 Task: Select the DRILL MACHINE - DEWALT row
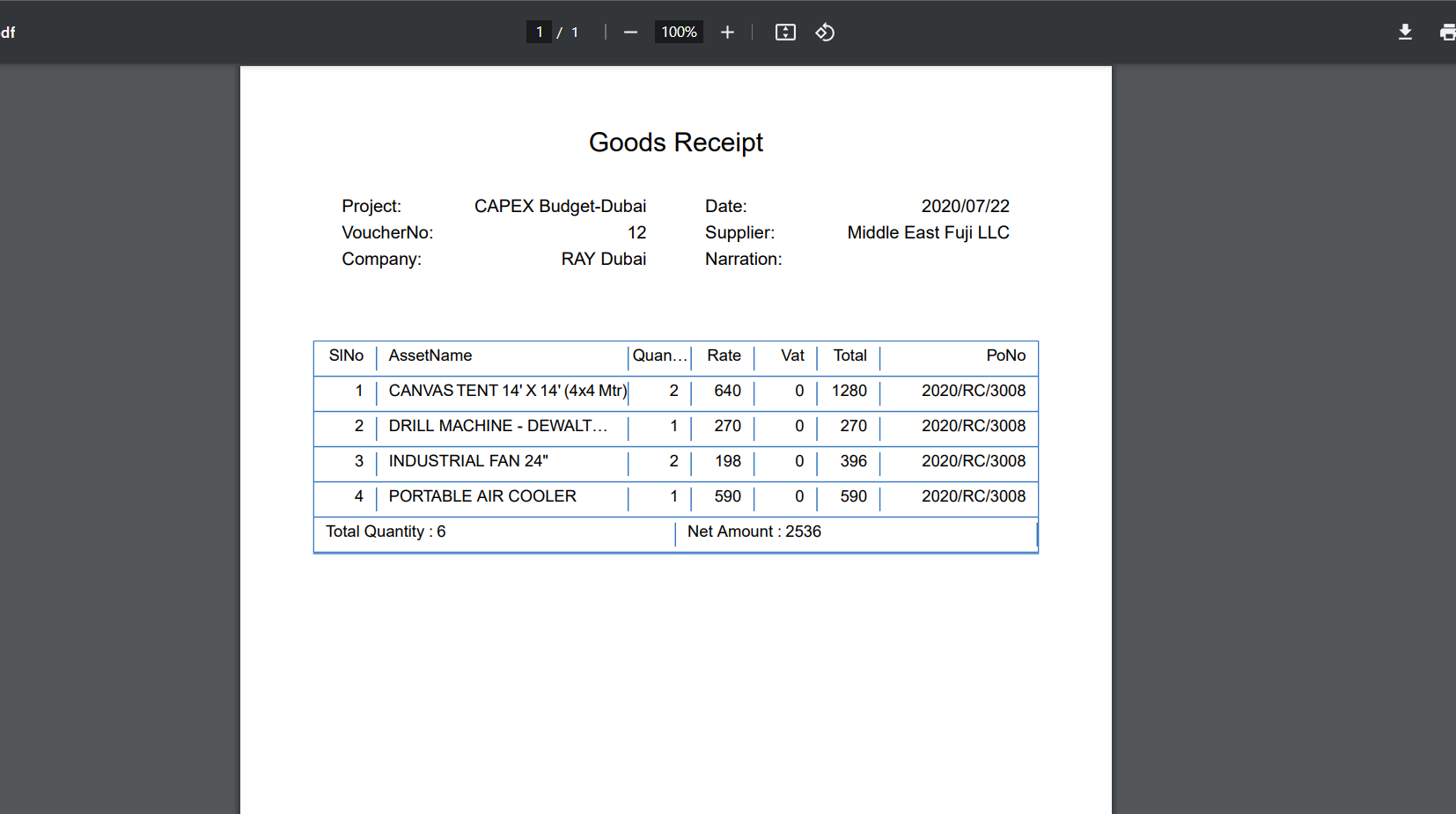pyautogui.click(x=497, y=426)
